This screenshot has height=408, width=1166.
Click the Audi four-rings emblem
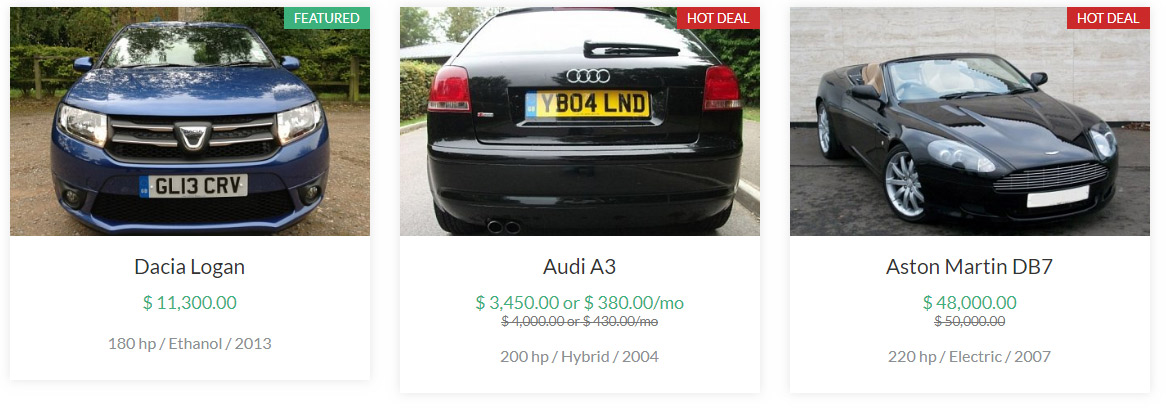tap(587, 76)
